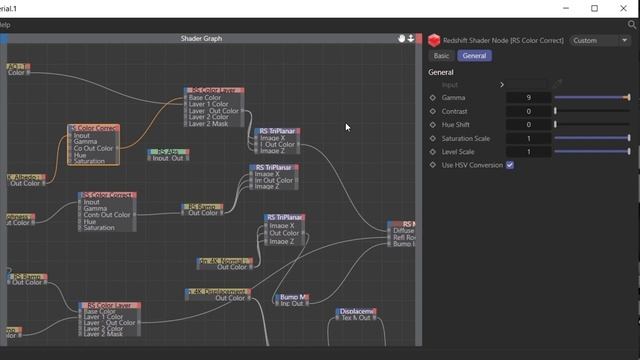Adjust the Saturation Scale slider

(592, 138)
